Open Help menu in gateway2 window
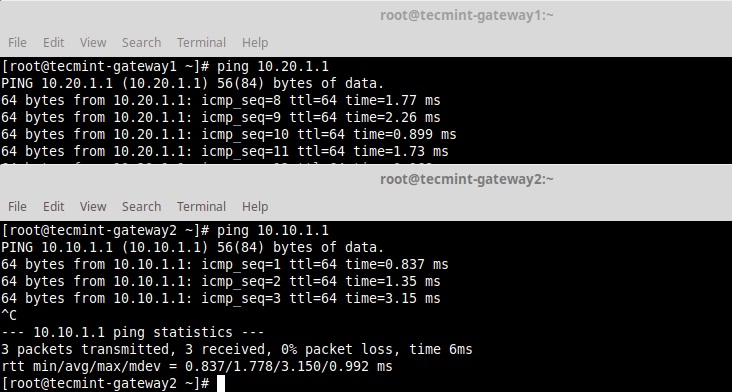The width and height of the screenshot is (732, 392). click(255, 206)
